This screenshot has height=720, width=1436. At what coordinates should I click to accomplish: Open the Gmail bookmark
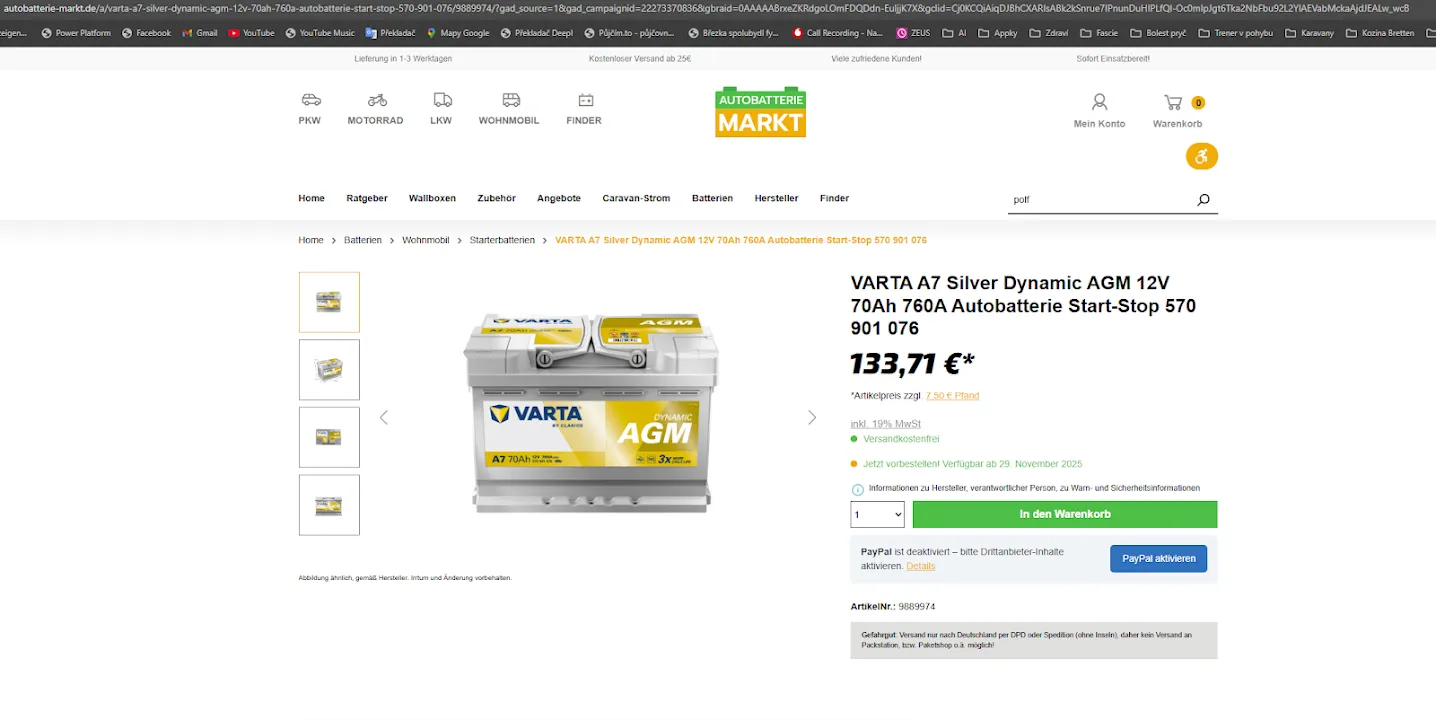199,33
